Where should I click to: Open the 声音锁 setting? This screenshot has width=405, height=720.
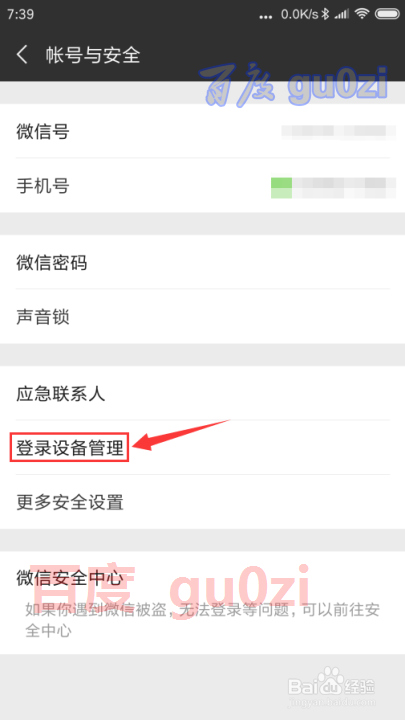[x=202, y=317]
